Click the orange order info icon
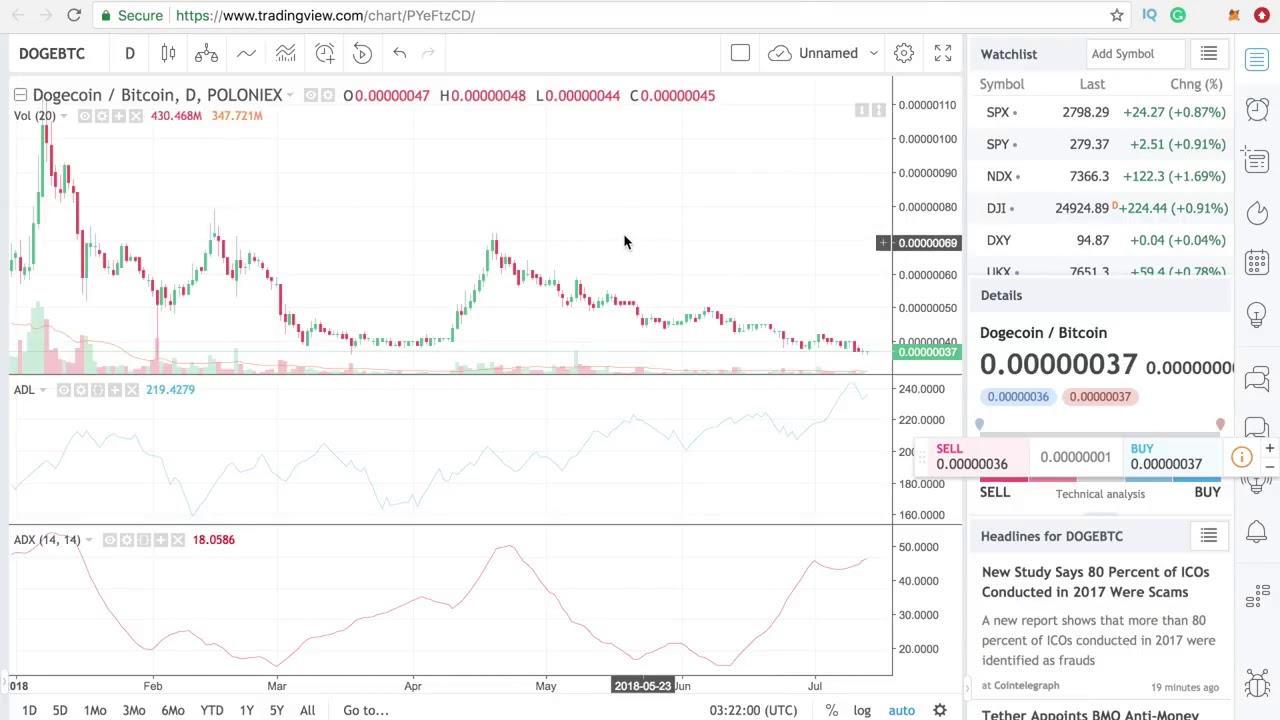This screenshot has height=720, width=1280. [x=1241, y=457]
